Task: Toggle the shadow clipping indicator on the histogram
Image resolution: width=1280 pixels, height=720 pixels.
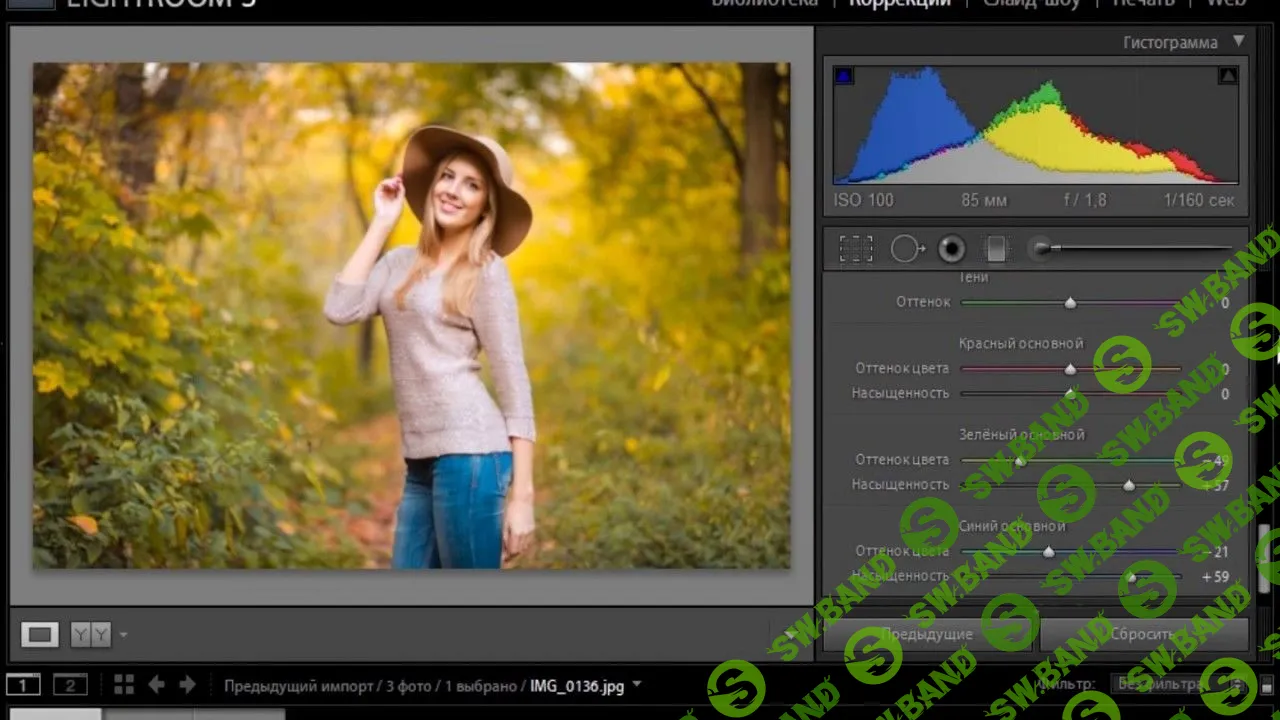Action: (843, 75)
